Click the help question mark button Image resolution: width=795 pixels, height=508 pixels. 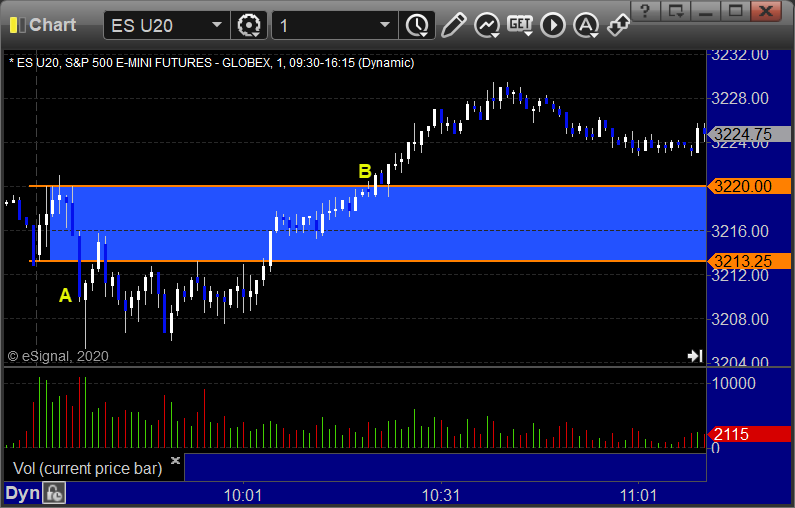[x=645, y=11]
